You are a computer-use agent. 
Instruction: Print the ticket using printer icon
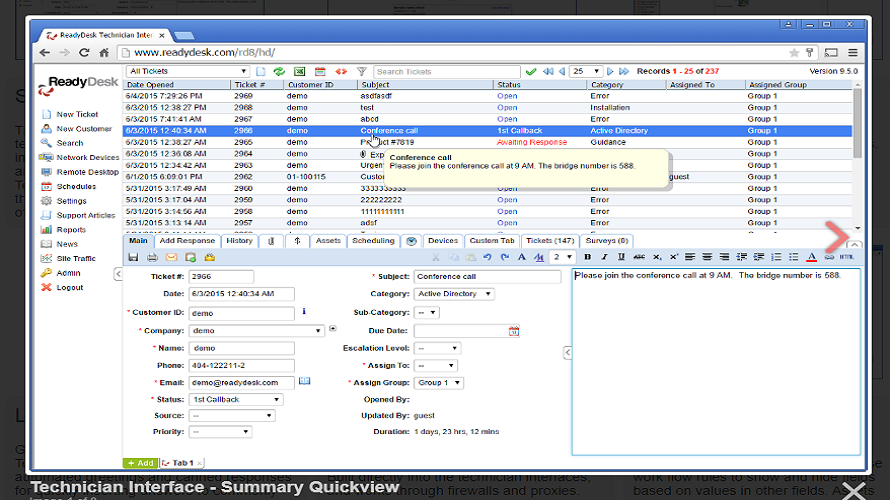pos(152,258)
